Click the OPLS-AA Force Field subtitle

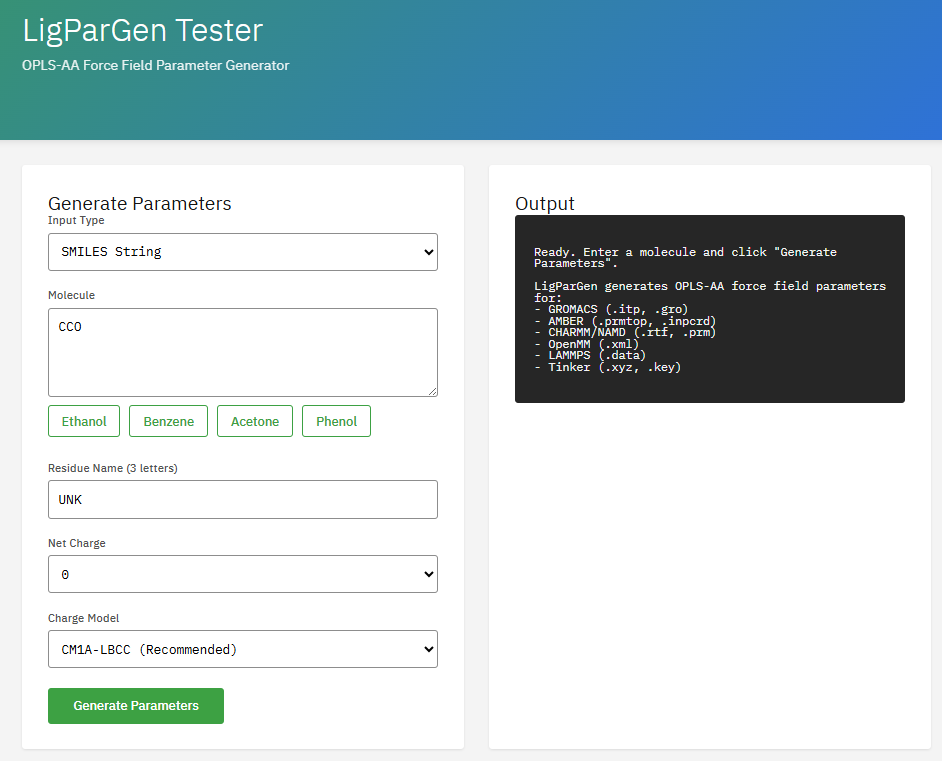(x=155, y=65)
